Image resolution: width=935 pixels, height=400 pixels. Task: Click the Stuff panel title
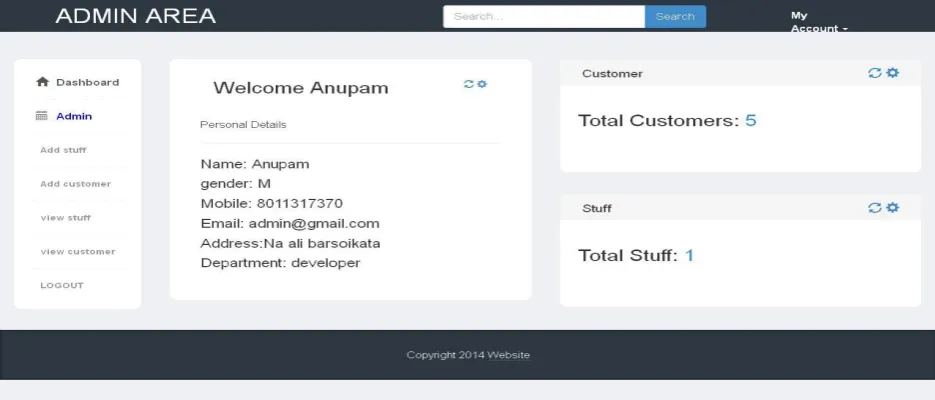tap(597, 209)
